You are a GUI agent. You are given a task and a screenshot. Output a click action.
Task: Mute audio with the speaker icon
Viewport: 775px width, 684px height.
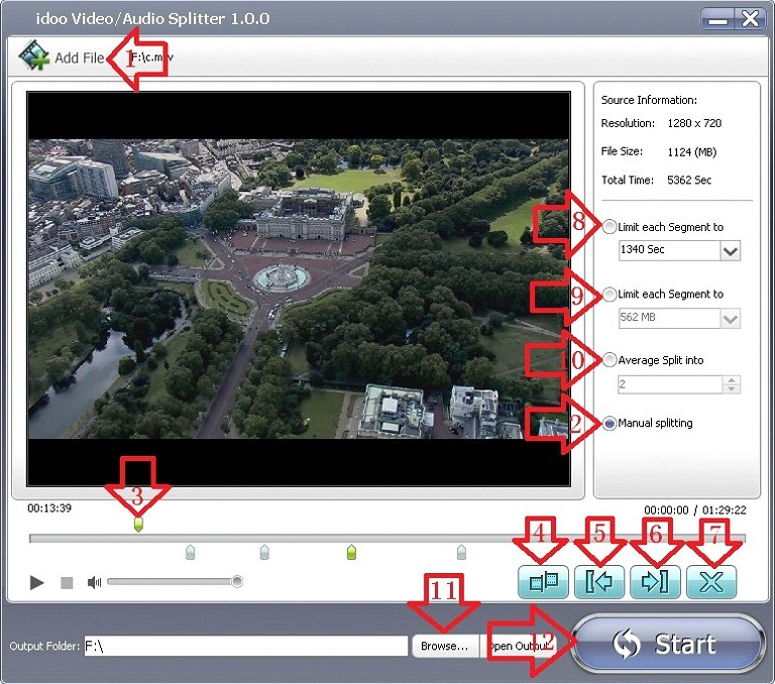(94, 582)
